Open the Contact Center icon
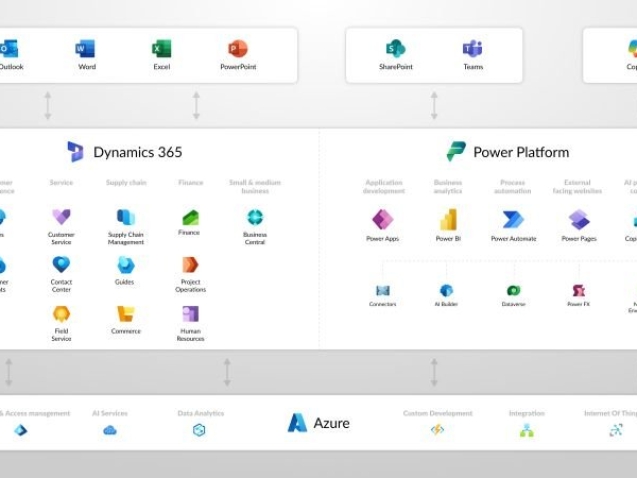This screenshot has width=637, height=478. click(x=61, y=265)
